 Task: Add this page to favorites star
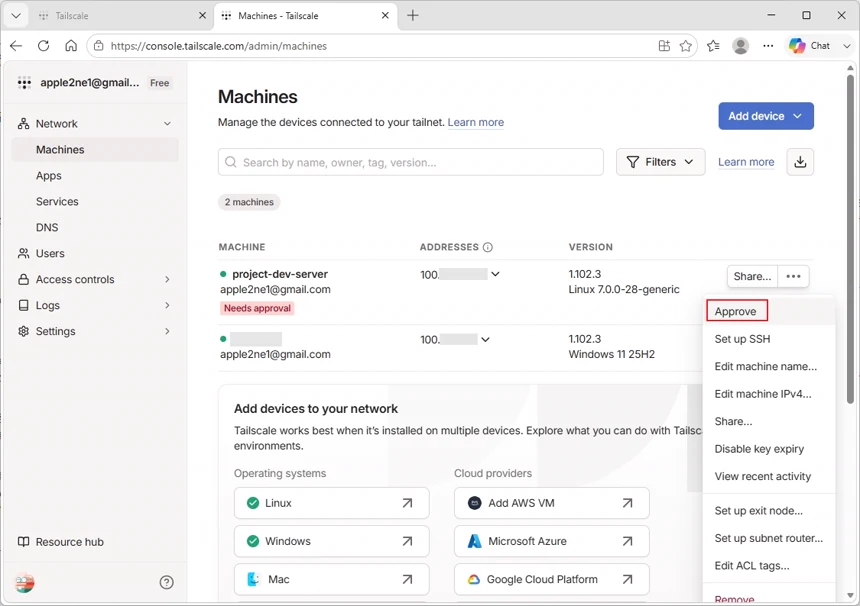point(686,46)
